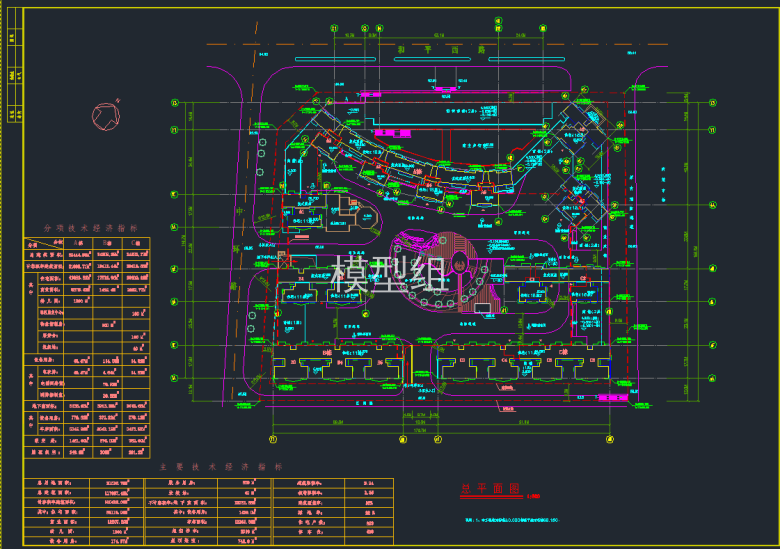Click the top-left grid axis bubble
780x549 pixels.
tap(175, 103)
